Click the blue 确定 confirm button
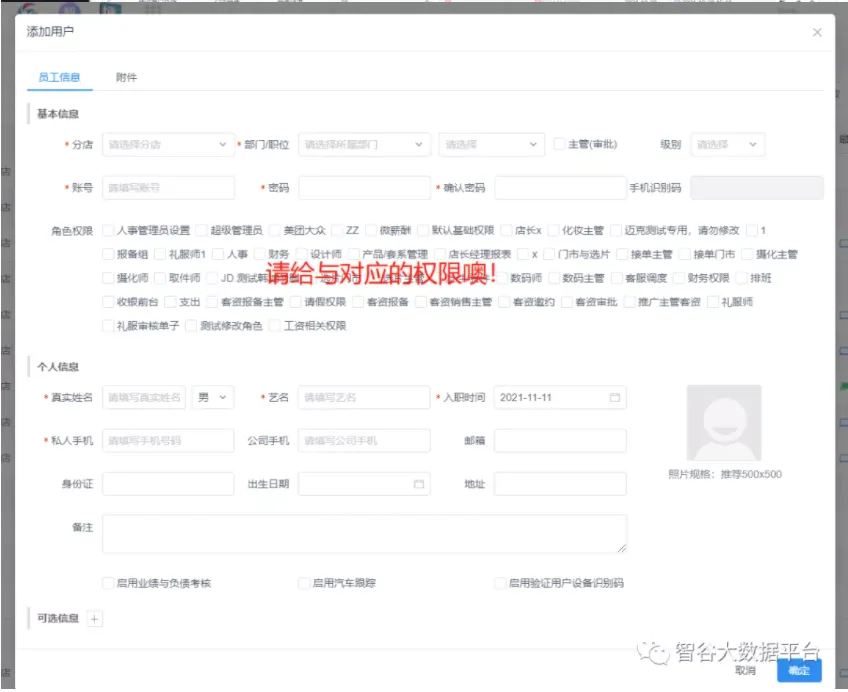 point(798,671)
